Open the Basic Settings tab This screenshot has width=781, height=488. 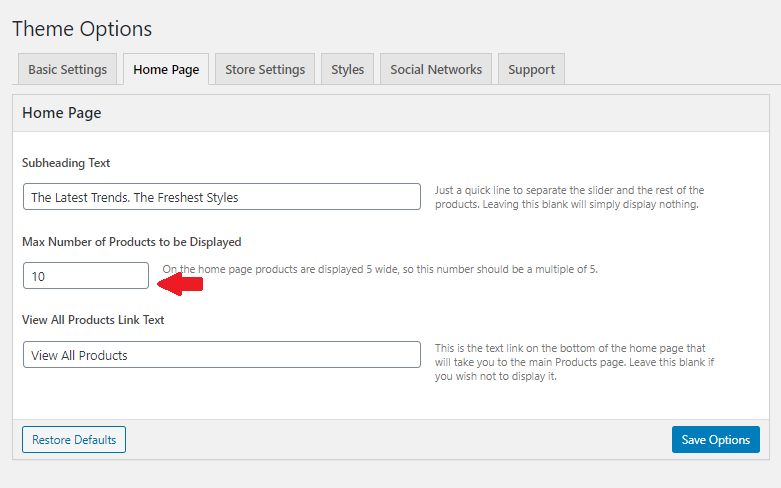[67, 69]
